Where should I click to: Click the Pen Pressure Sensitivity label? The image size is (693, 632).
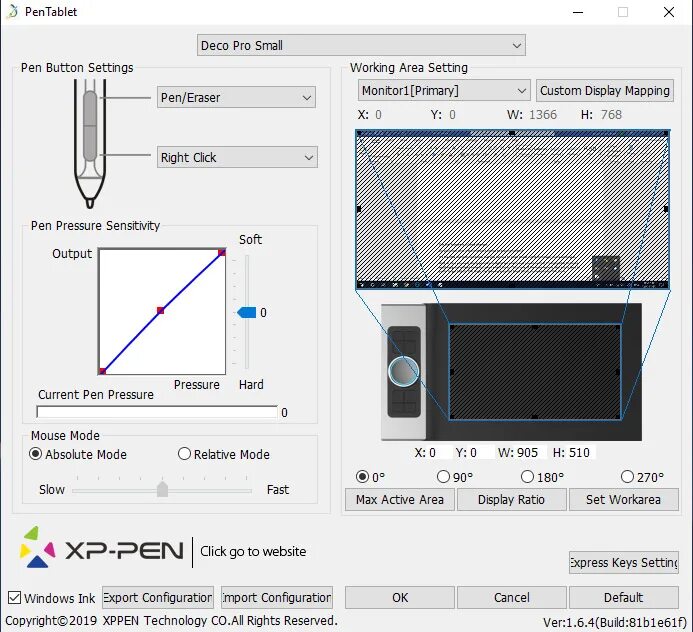(95, 225)
